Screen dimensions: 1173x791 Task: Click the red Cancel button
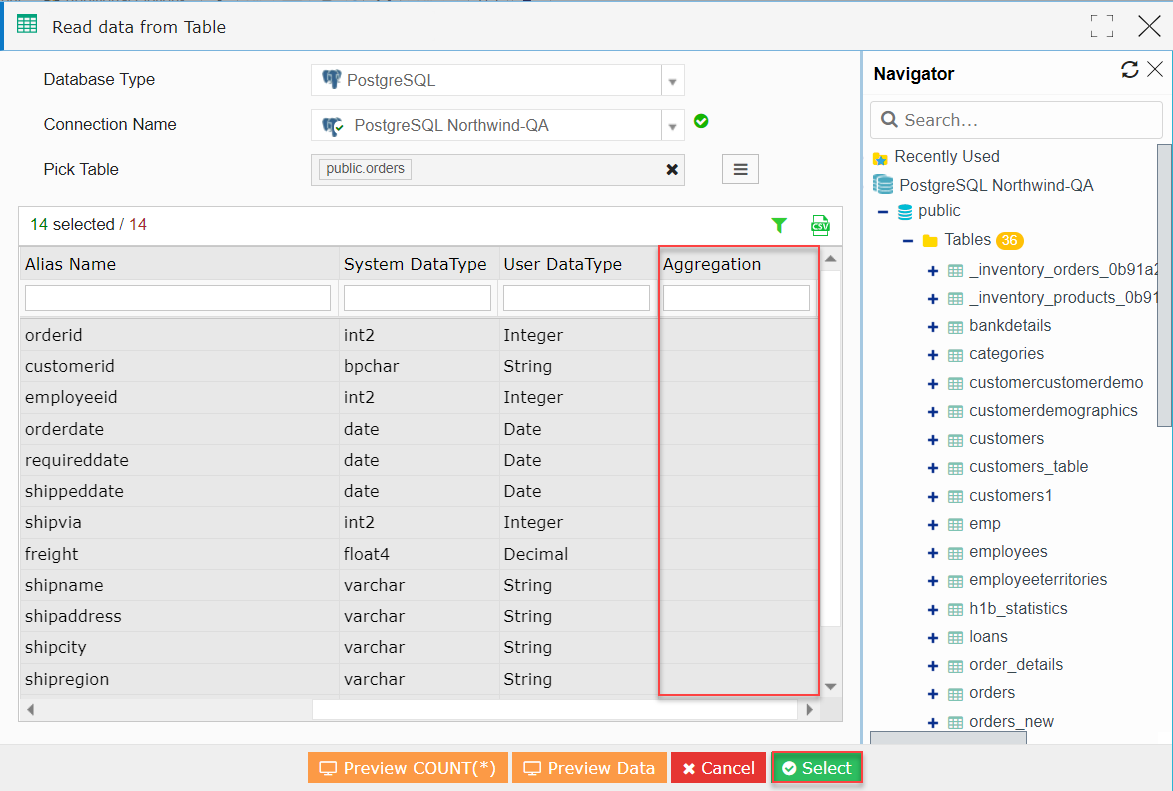718,768
